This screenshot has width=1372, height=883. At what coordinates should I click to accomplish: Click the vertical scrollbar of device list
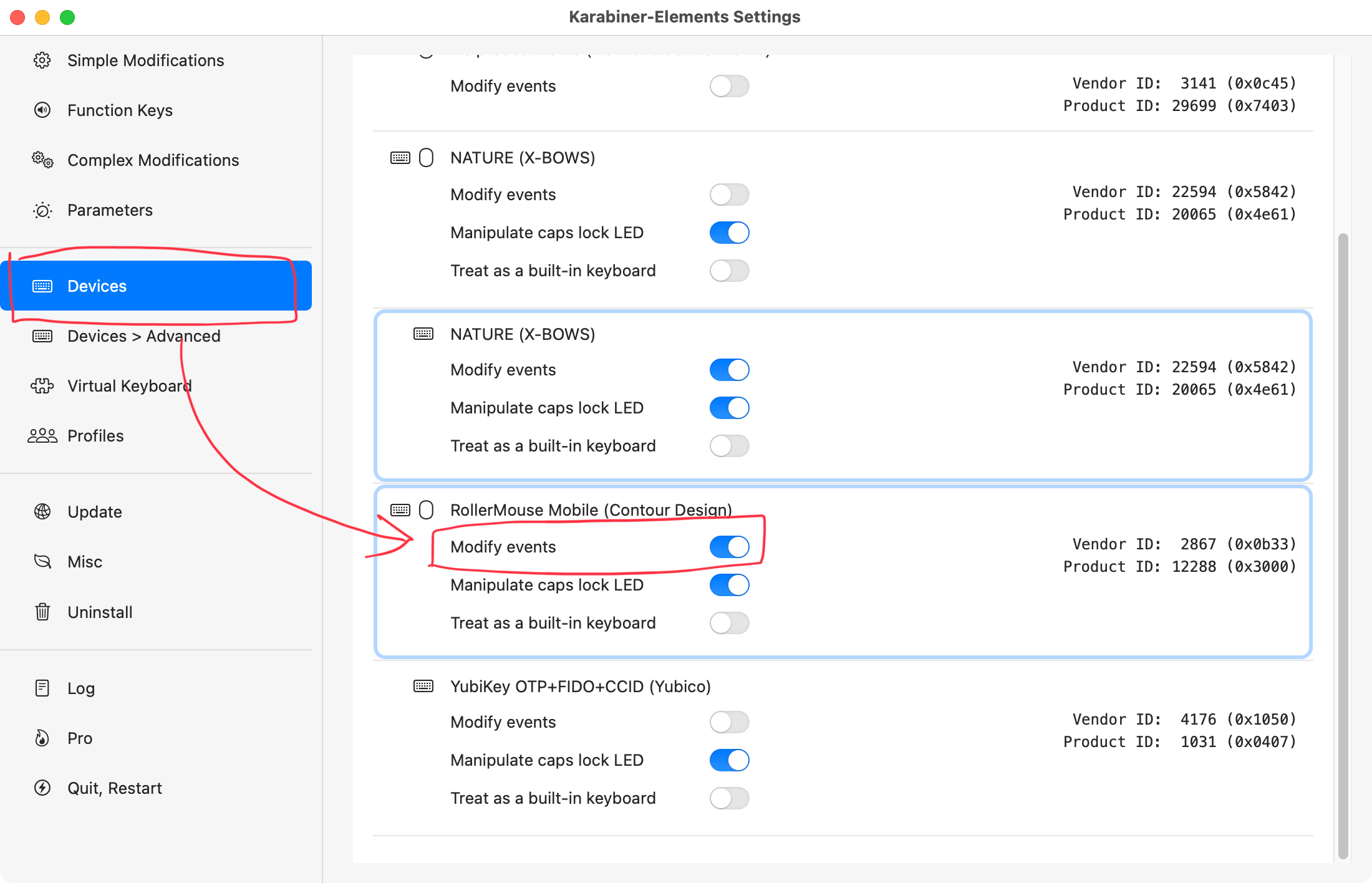click(1343, 546)
